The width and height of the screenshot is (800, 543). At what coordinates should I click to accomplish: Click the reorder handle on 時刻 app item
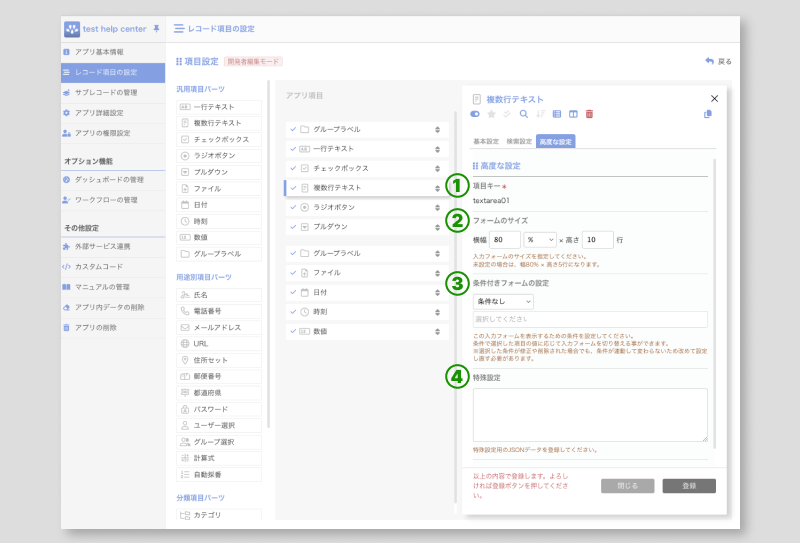point(437,312)
